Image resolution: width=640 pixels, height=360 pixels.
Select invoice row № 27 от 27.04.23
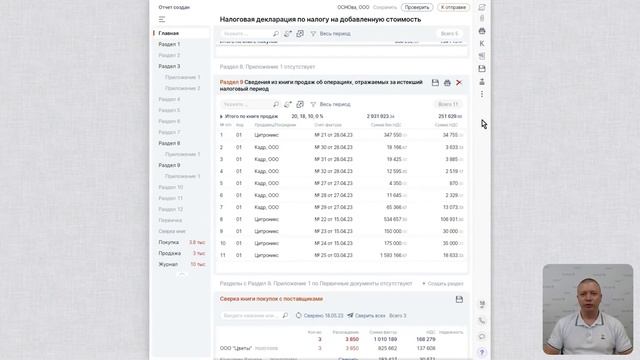[x=341, y=183]
